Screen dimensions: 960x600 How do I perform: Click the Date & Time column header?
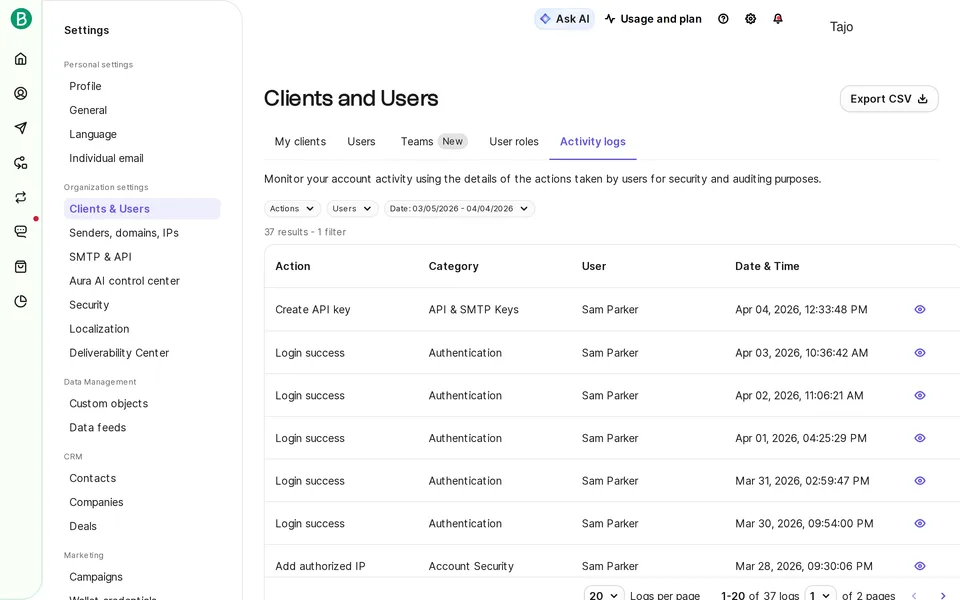767,266
